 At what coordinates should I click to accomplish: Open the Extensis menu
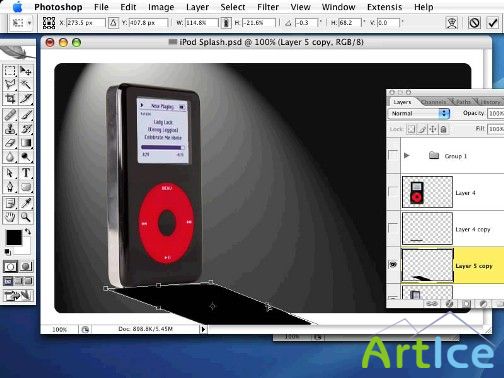coord(384,7)
